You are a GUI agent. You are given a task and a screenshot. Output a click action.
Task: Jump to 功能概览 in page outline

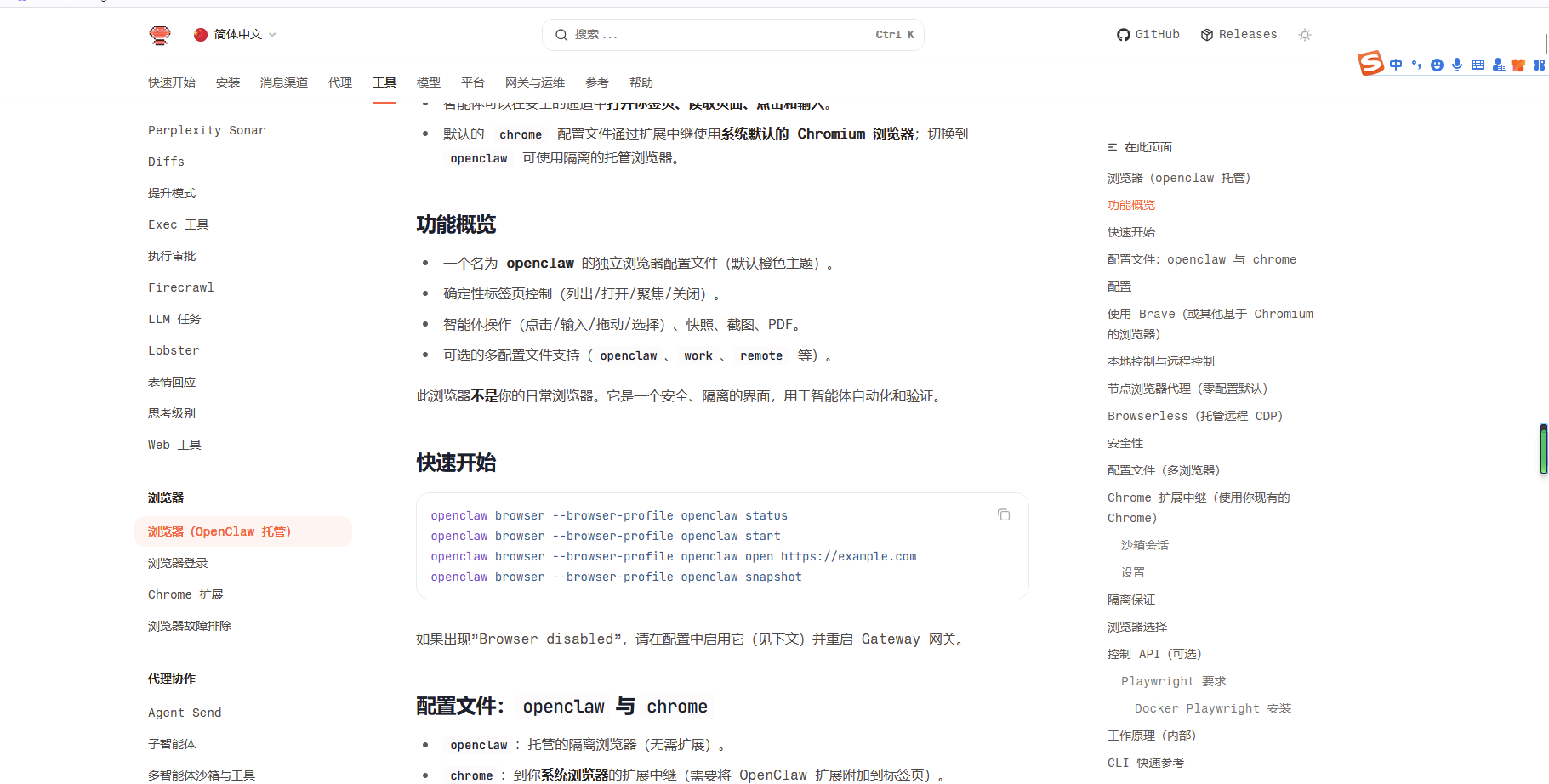pyautogui.click(x=1131, y=205)
